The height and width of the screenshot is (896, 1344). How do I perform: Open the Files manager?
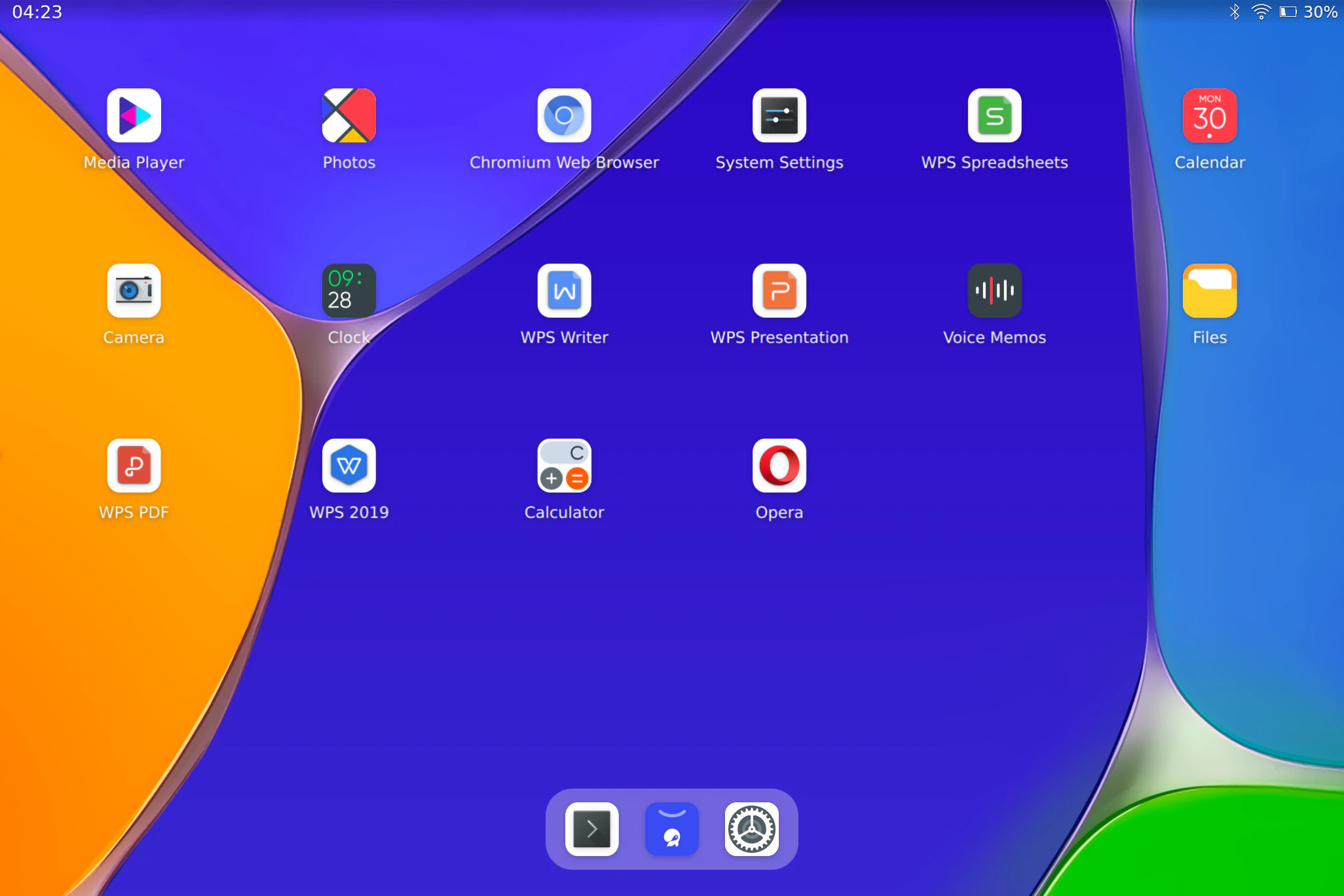[x=1208, y=290]
